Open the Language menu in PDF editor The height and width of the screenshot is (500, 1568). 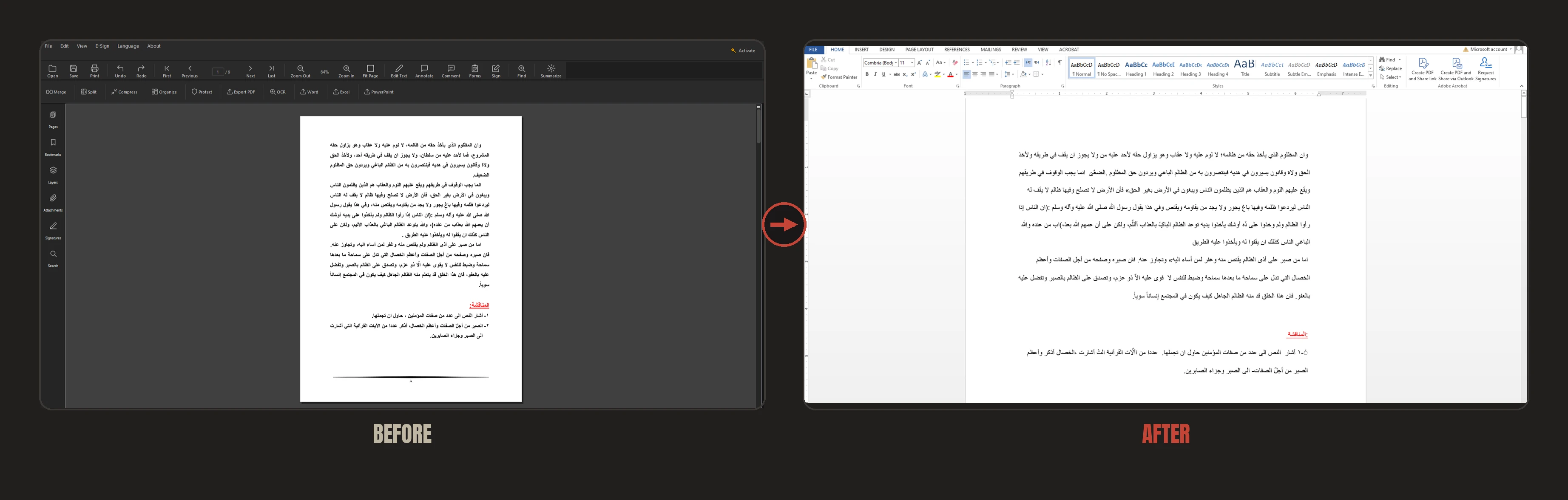tap(128, 46)
